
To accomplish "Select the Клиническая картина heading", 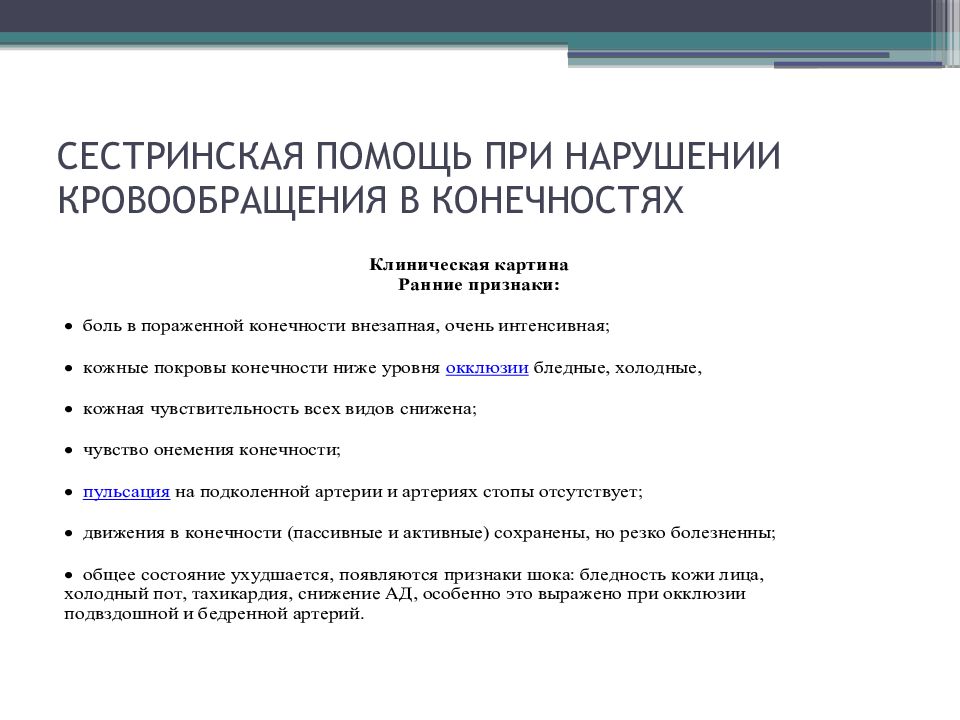I will 469,265.
